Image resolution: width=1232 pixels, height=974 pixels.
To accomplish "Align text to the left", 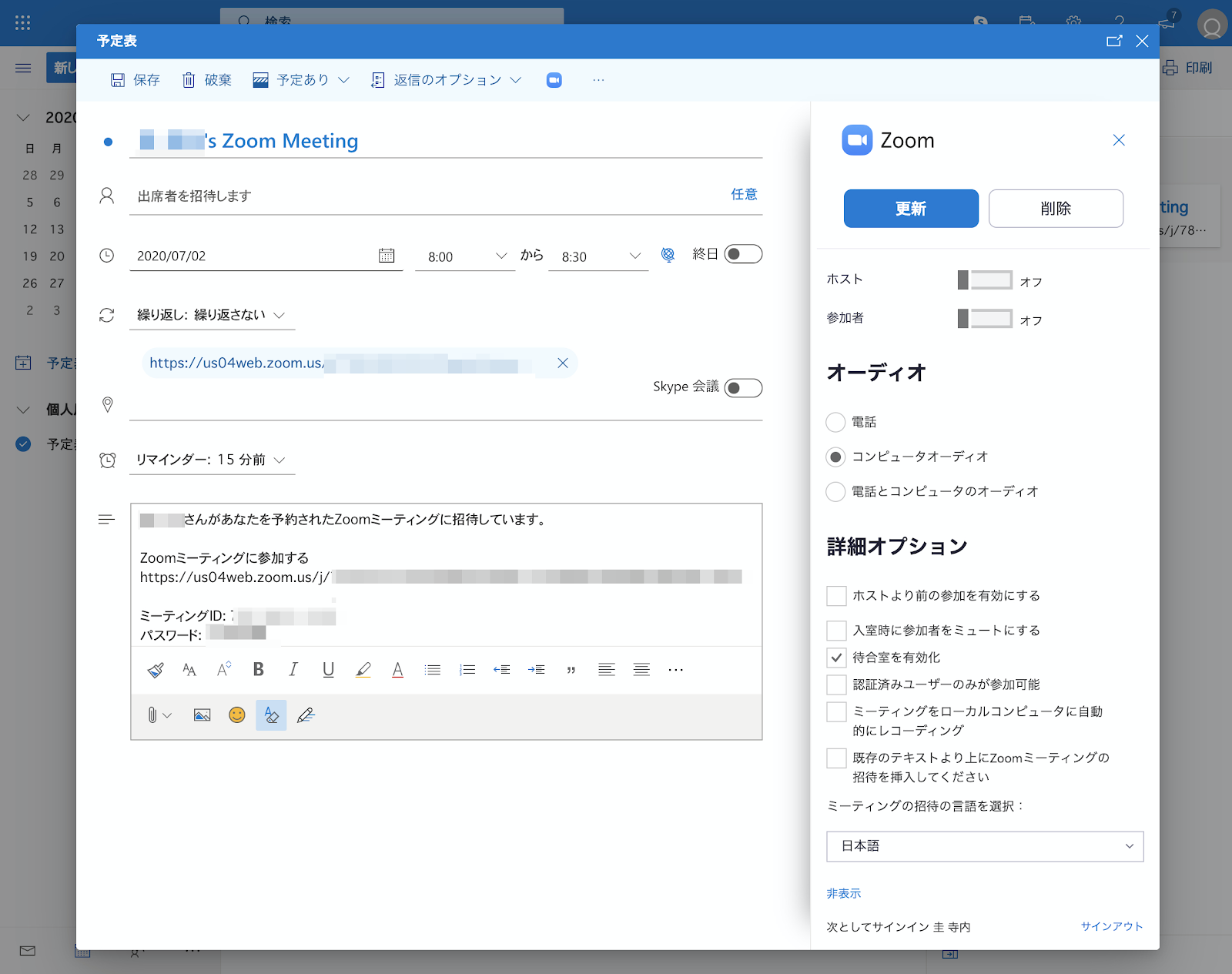I will click(x=607, y=670).
